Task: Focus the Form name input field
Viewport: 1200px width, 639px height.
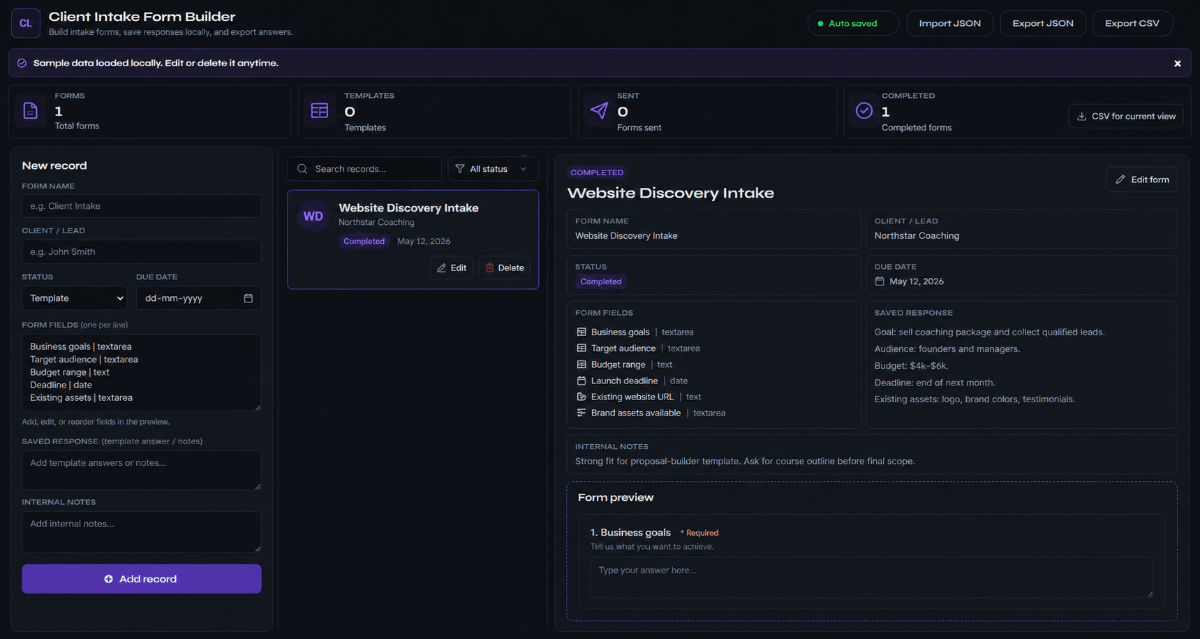Action: point(142,206)
